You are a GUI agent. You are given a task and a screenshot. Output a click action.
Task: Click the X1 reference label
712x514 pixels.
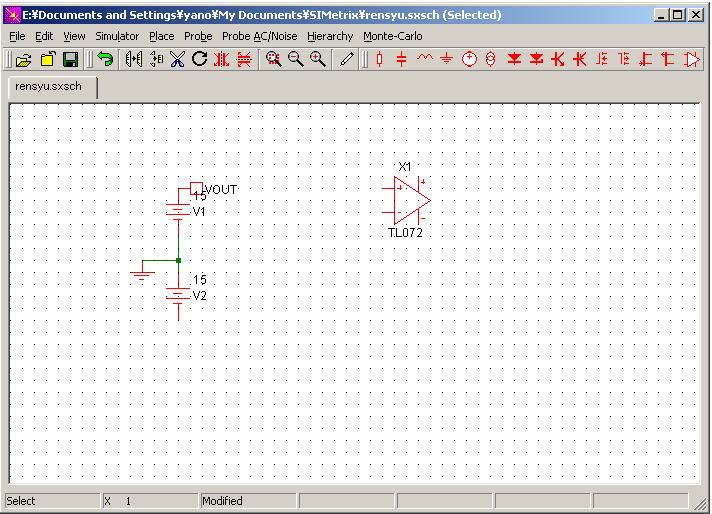pyautogui.click(x=405, y=167)
